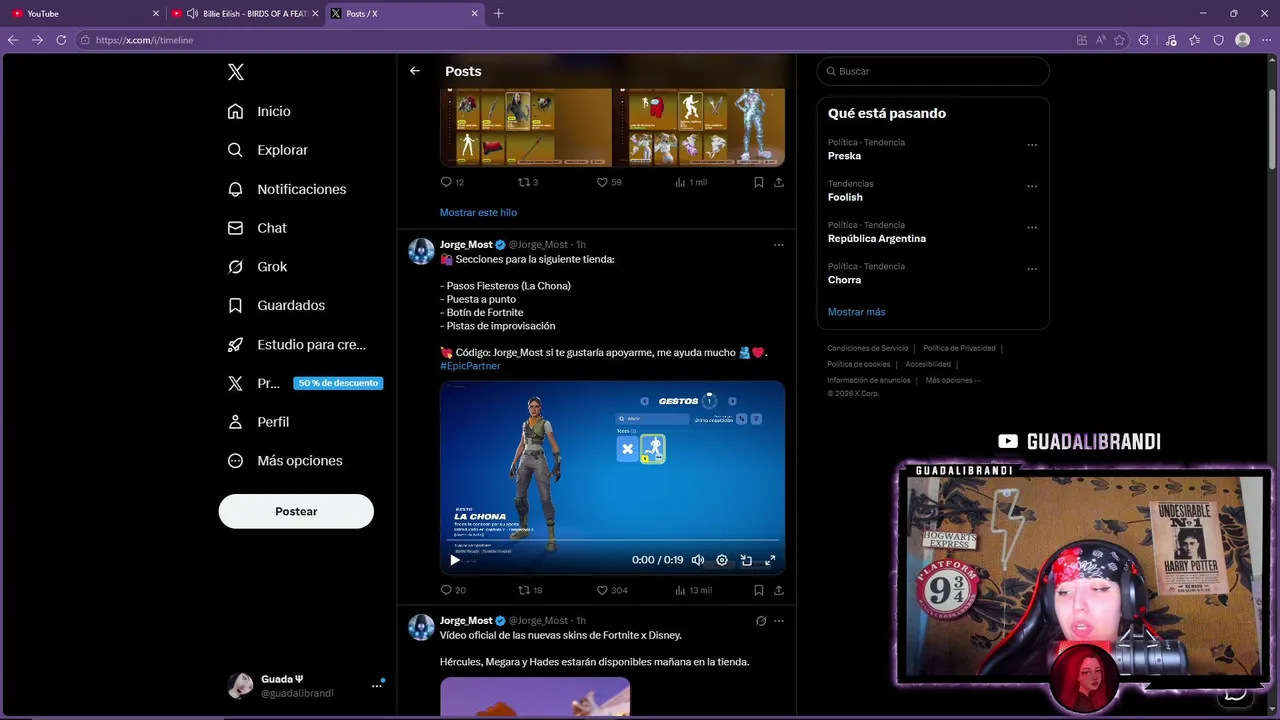This screenshot has height=720, width=1280.
Task: Click Jorge_Most name on Disney post
Action: pyautogui.click(x=466, y=621)
